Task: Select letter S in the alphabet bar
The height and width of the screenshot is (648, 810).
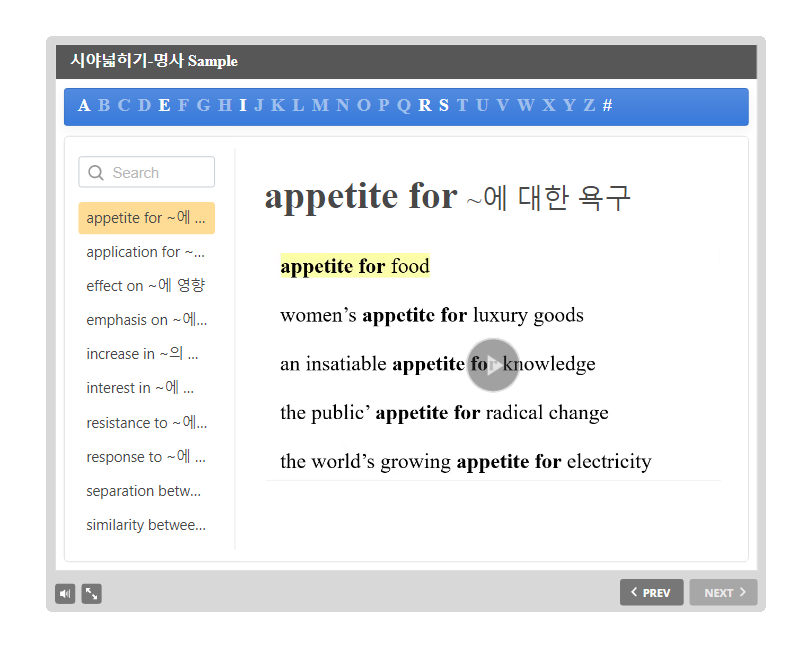Action: coord(444,106)
